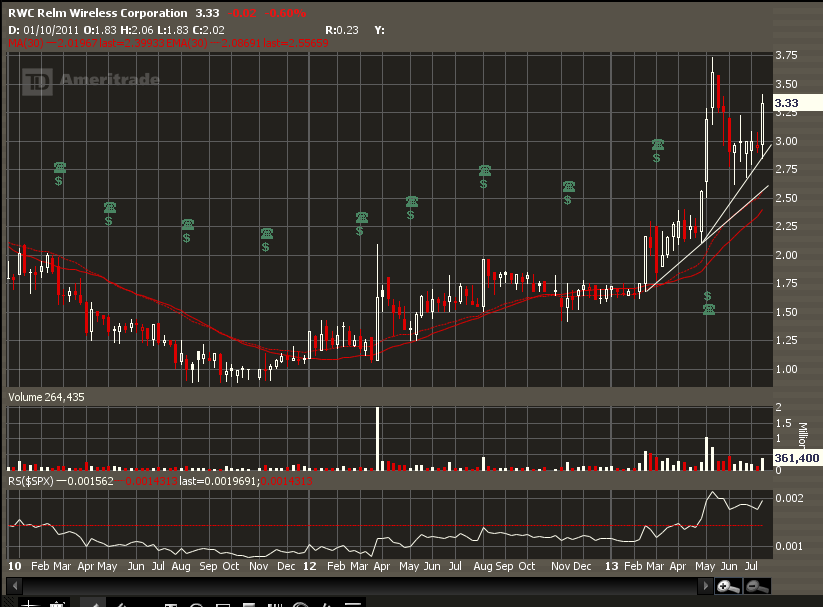
Task: Open earnings event icon above Nov–Dec before '13'
Action: [568, 188]
